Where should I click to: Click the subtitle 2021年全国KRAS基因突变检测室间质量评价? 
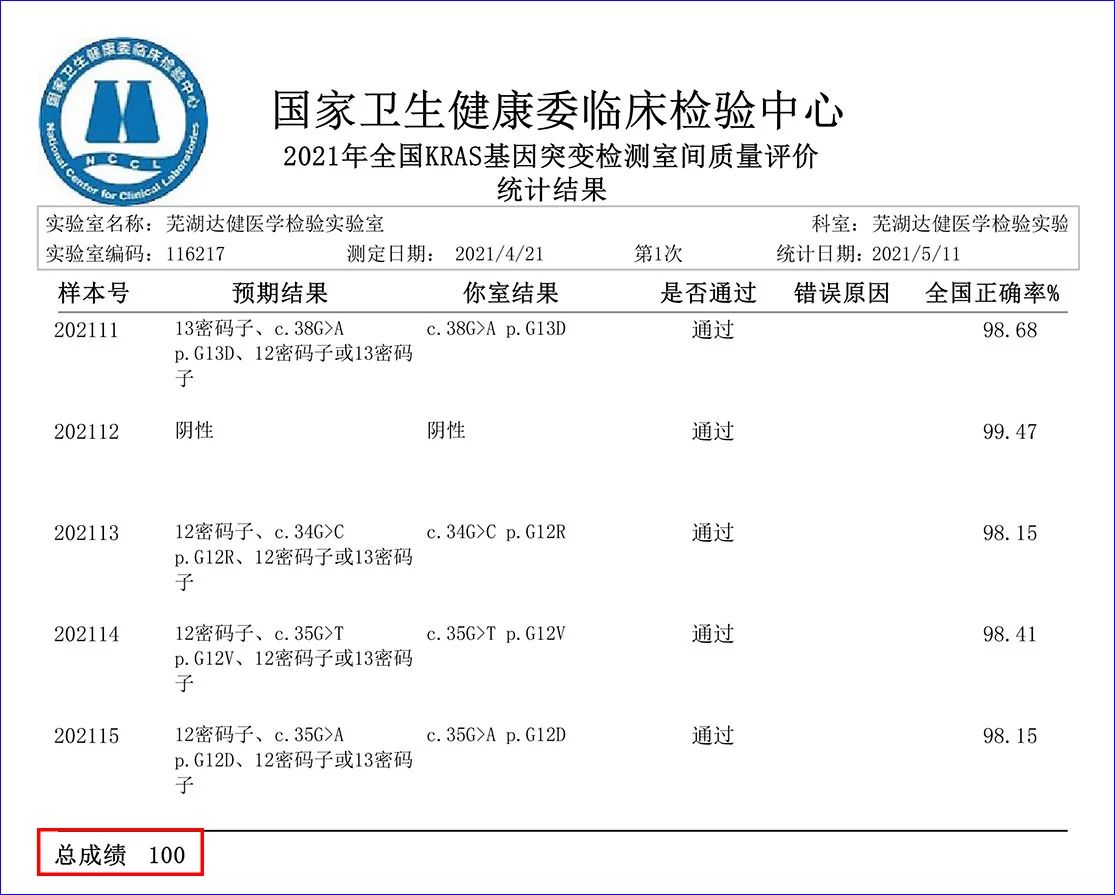pos(550,156)
